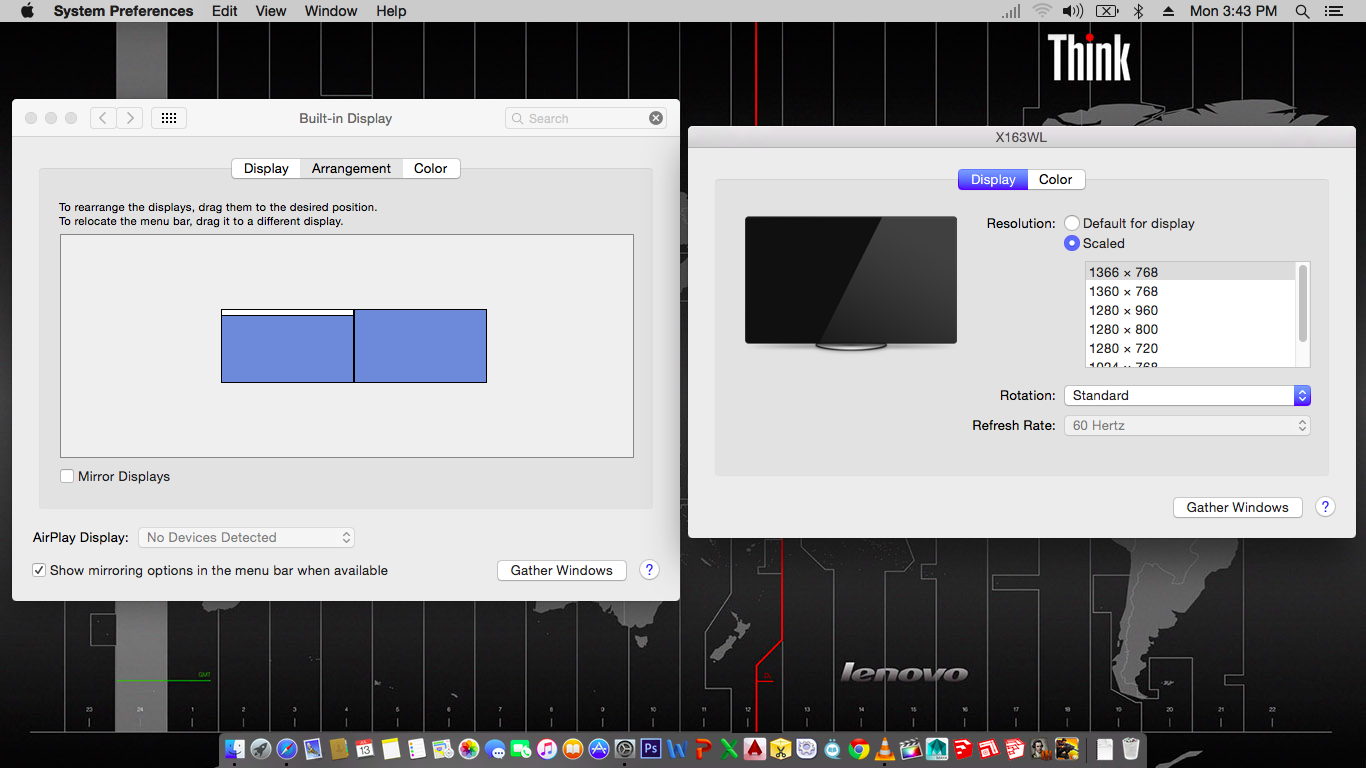Click the Bluetooth icon in menu bar
This screenshot has height=768, width=1366.
[x=1138, y=11]
